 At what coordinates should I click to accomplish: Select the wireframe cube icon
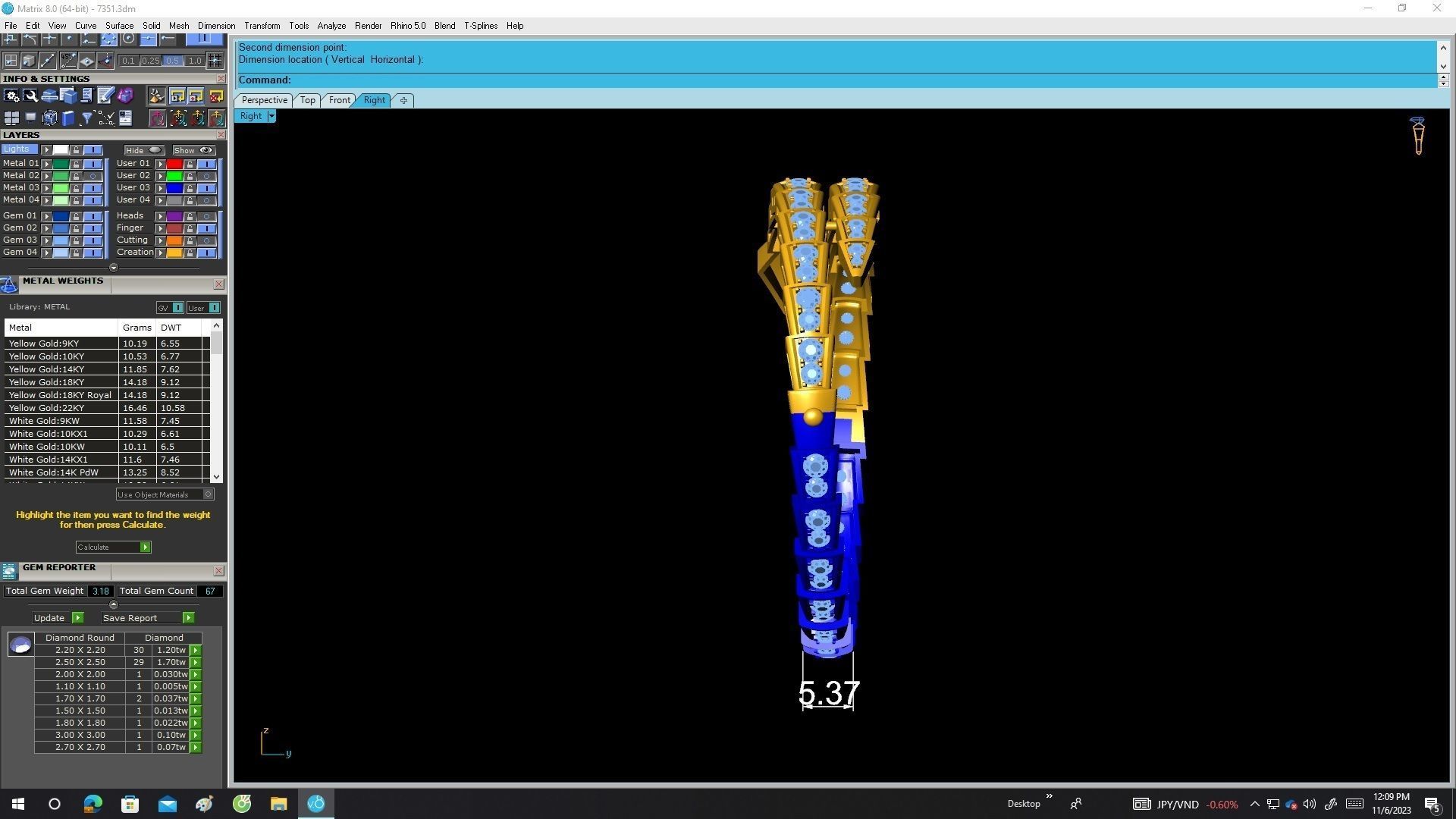click(x=49, y=118)
